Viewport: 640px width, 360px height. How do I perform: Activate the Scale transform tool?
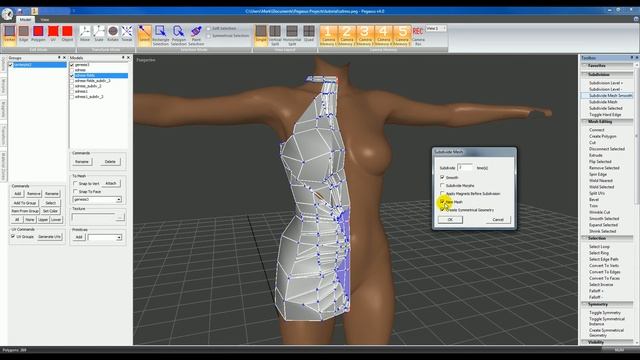(x=99, y=33)
